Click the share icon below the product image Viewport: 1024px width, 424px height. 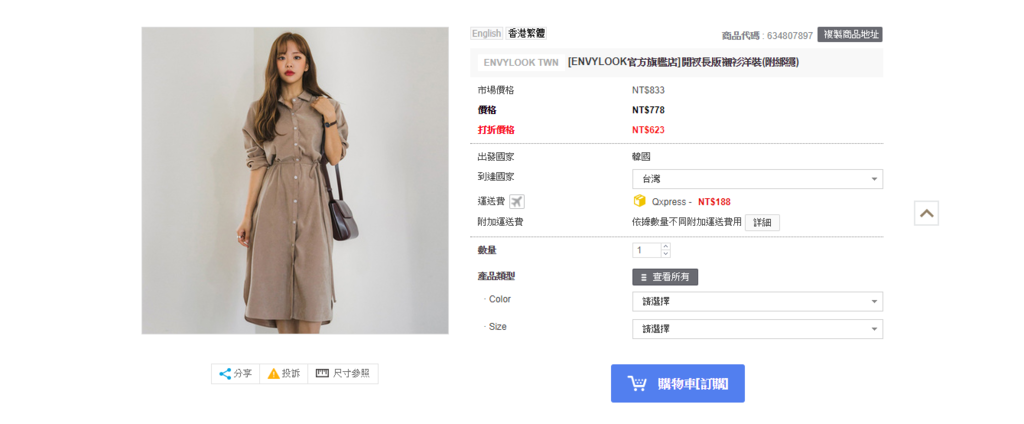(225, 374)
